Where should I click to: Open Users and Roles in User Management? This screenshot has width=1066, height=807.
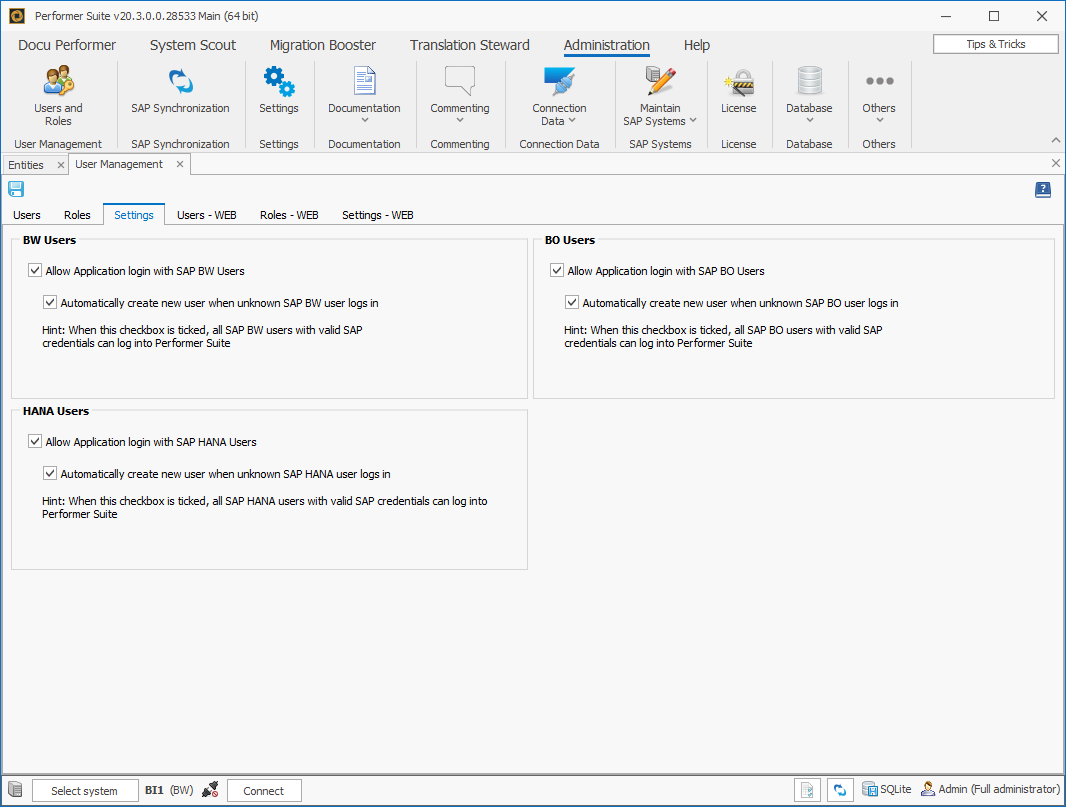pos(58,95)
